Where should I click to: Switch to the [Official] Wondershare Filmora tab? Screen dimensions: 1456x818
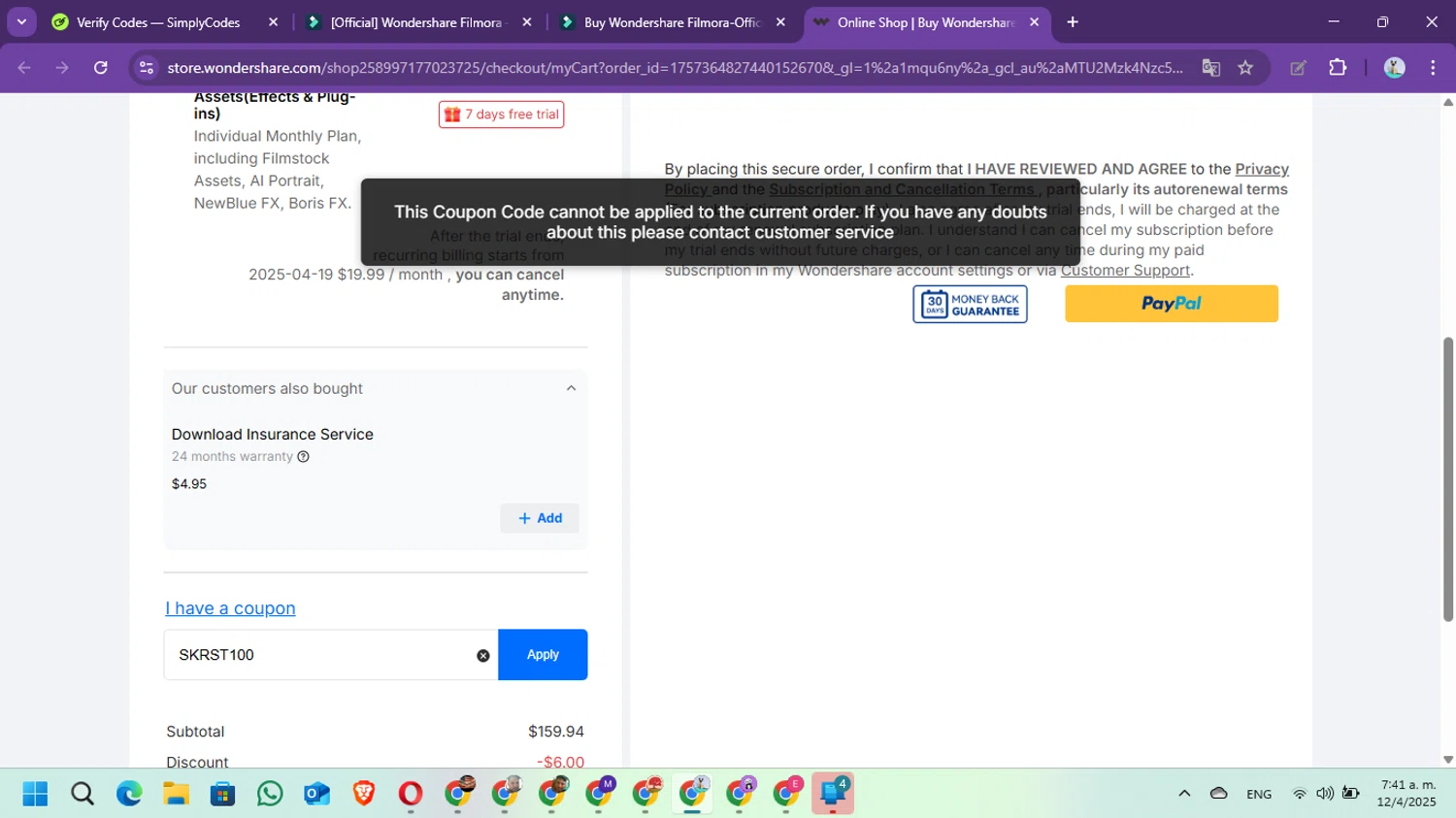click(415, 22)
